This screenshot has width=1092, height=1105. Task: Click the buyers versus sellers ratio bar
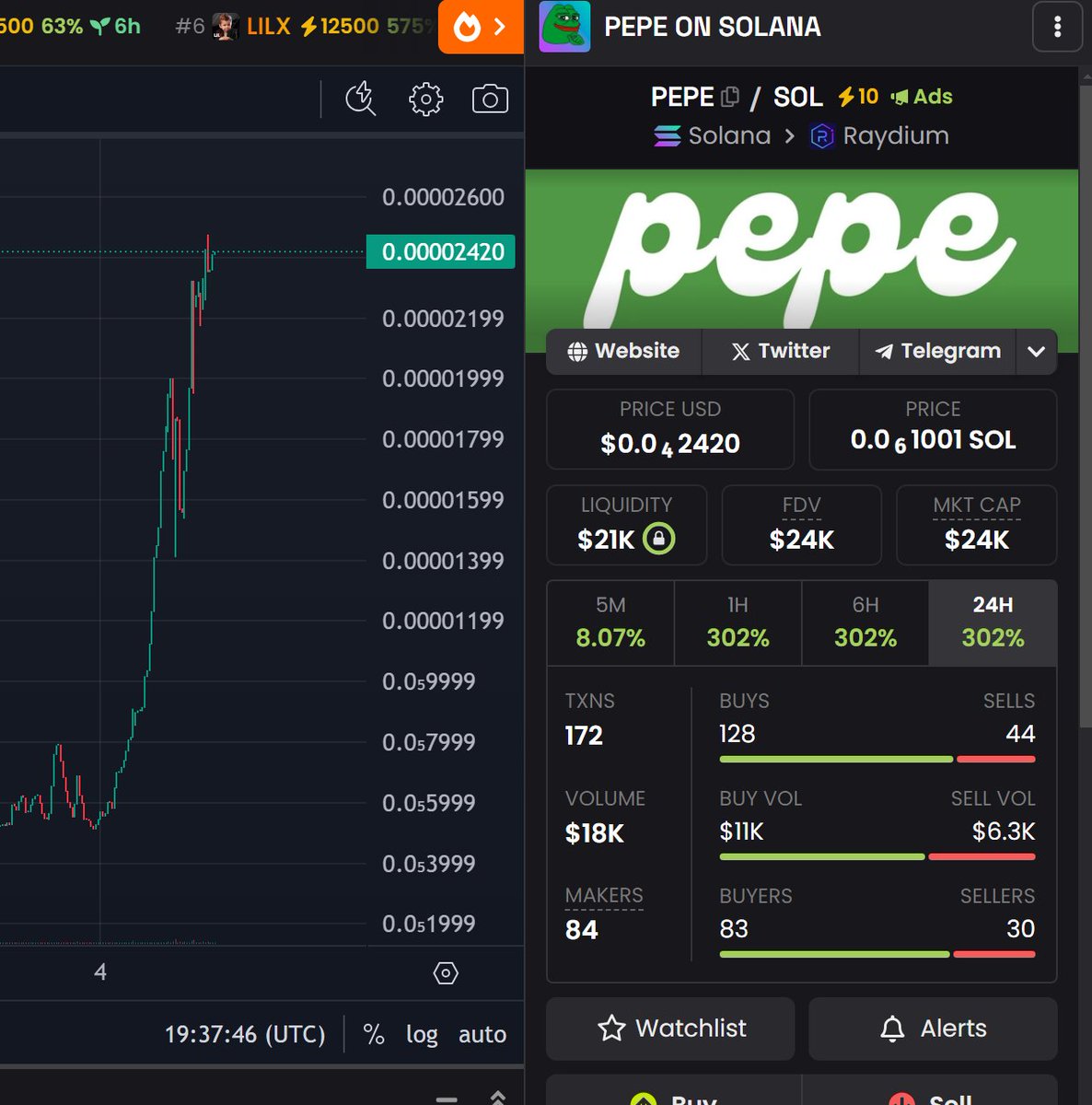coord(877,955)
